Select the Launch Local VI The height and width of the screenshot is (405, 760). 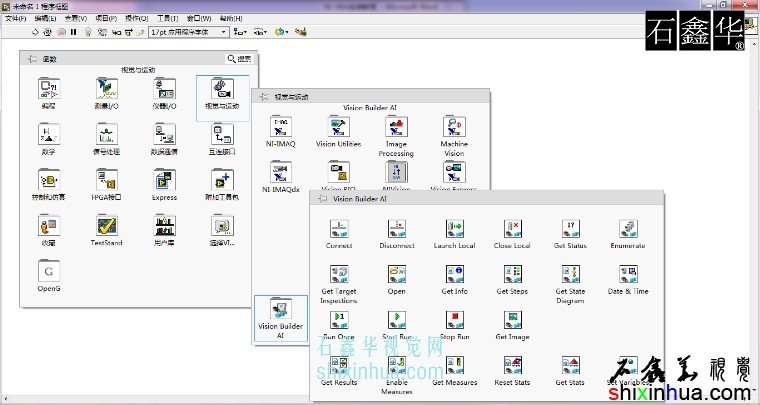pyautogui.click(x=455, y=234)
